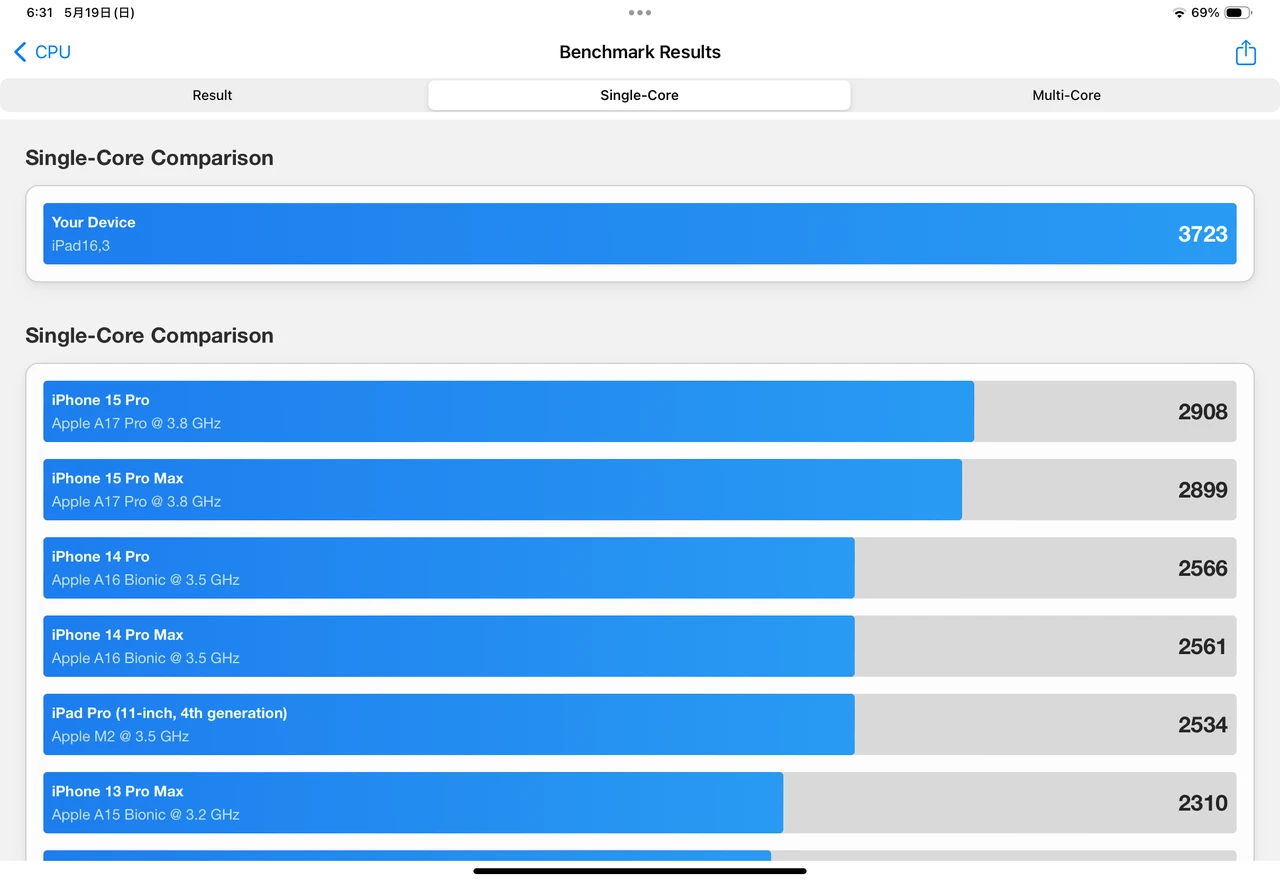Tap the home indicator bar

click(x=640, y=871)
